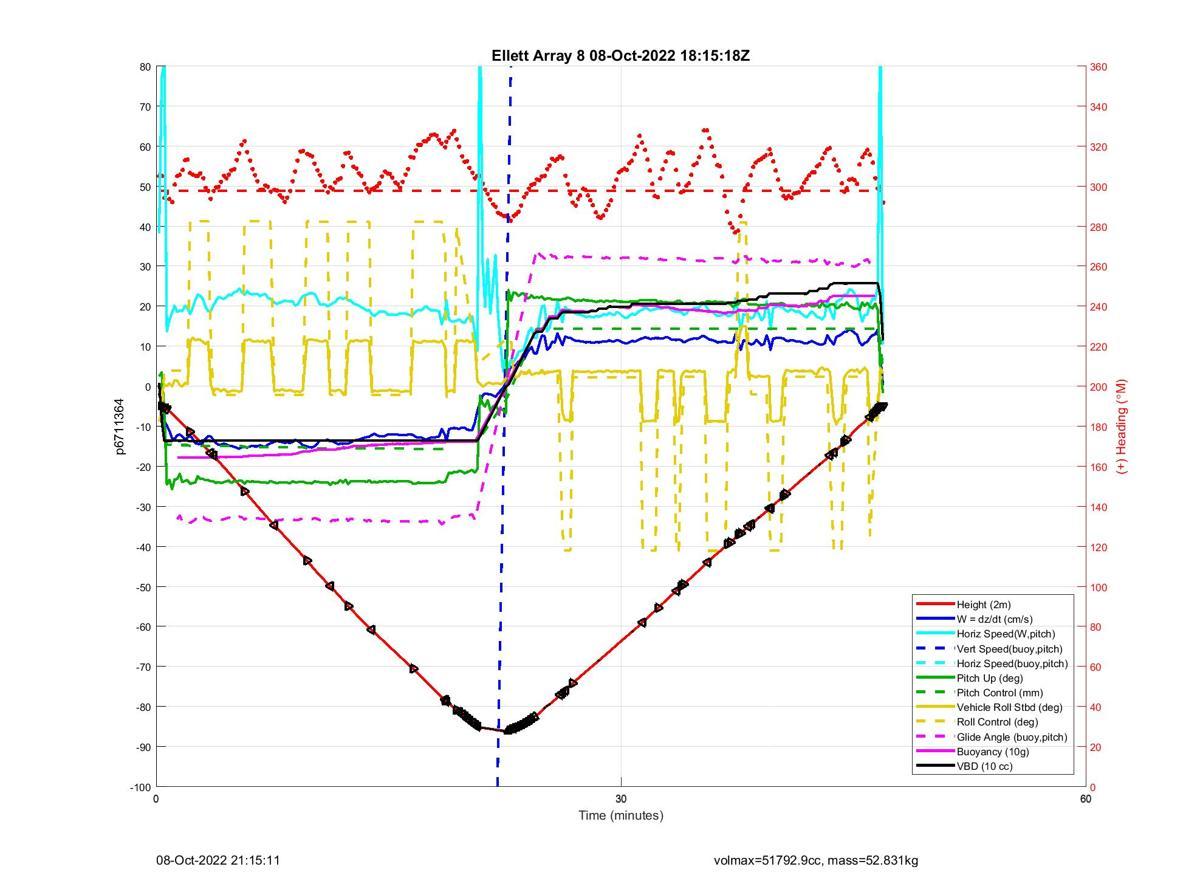Select the "volmax=51792.9cc, mass=52.831kg" footer text

(x=816, y=860)
